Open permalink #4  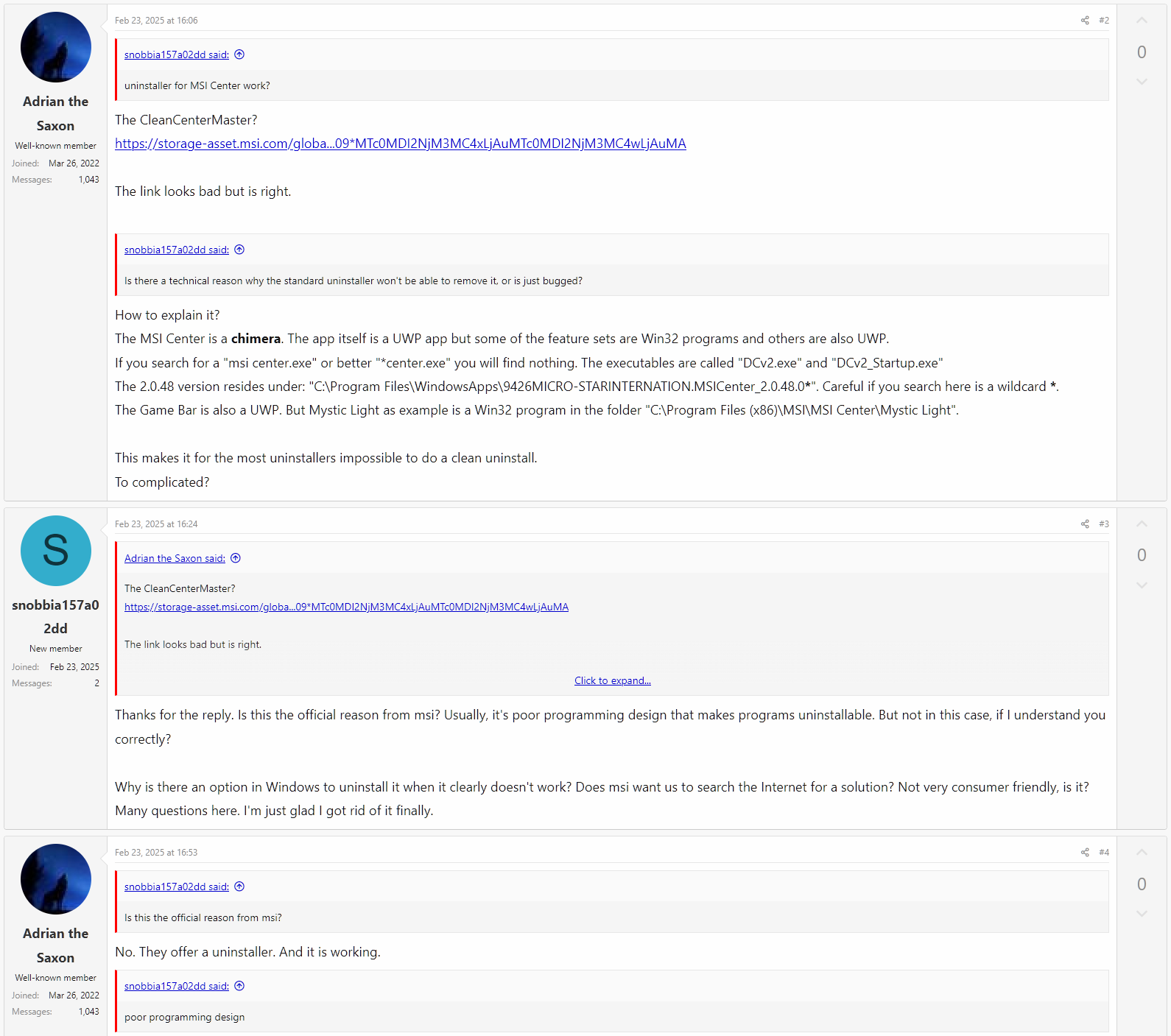(1104, 853)
